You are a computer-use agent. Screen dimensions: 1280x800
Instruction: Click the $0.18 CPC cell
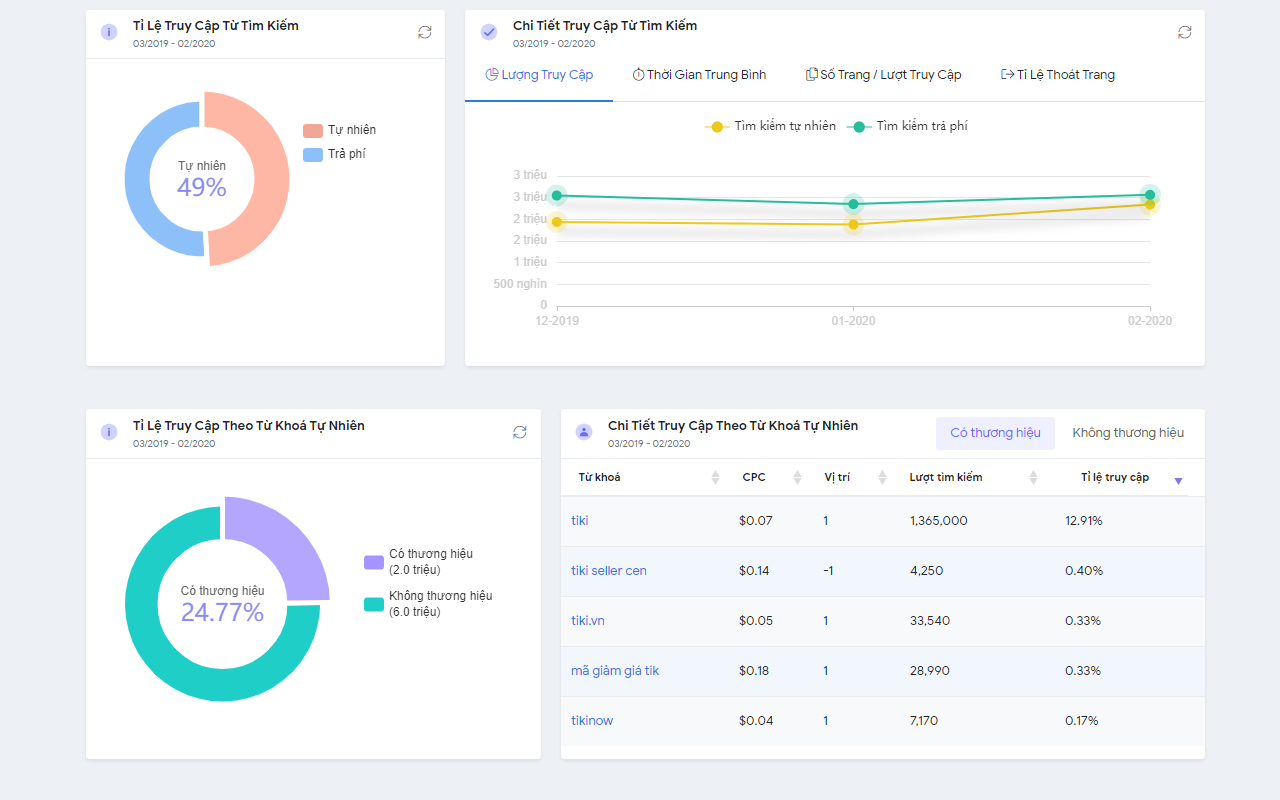pyautogui.click(x=754, y=671)
